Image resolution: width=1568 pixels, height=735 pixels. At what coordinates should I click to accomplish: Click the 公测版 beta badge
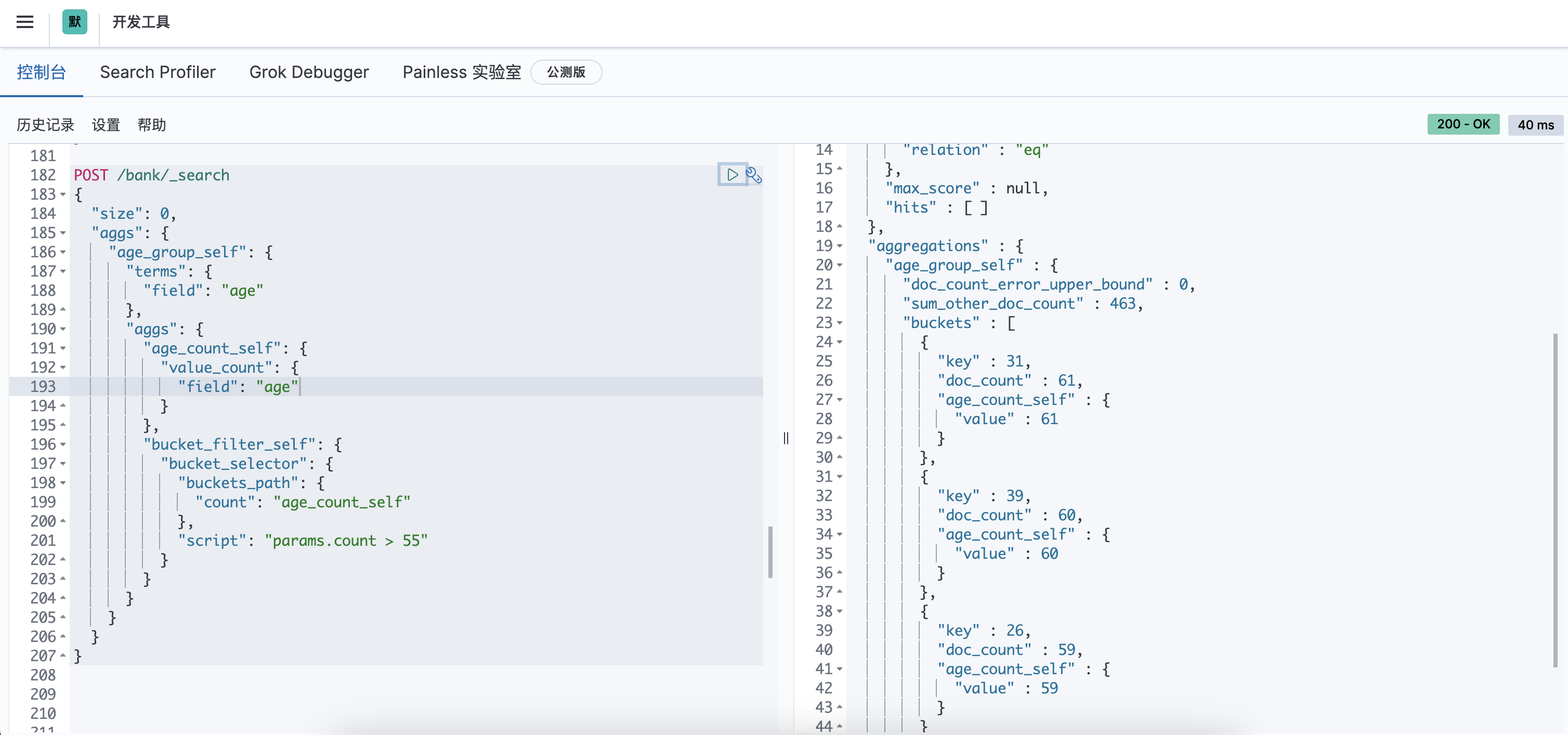566,72
